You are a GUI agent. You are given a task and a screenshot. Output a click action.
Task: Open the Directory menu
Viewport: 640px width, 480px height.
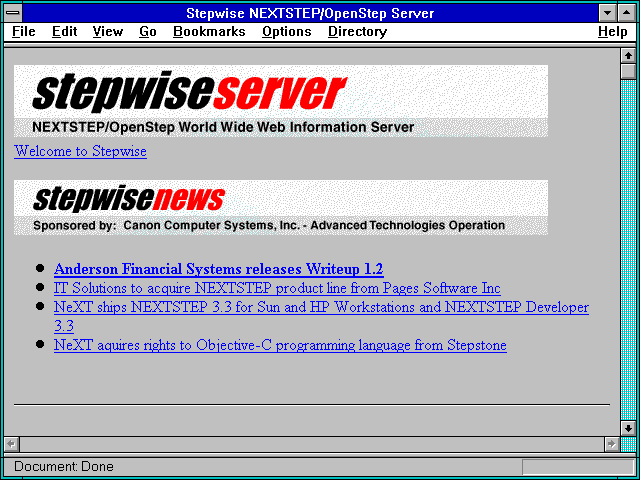coord(357,32)
